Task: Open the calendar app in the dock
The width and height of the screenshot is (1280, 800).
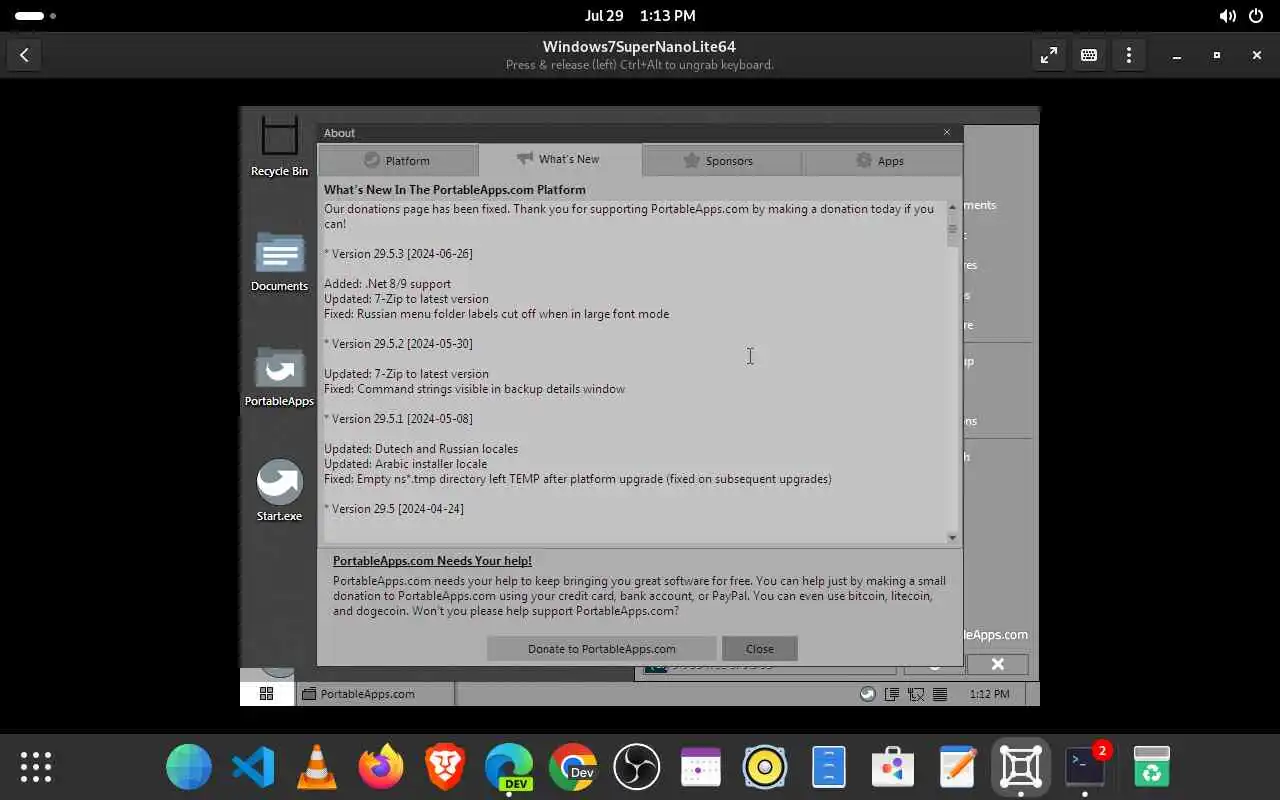Action: 701,767
